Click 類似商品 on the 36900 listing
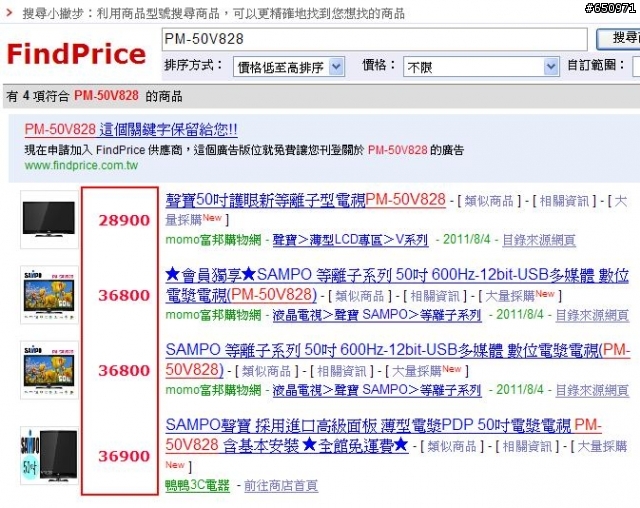The width and height of the screenshot is (640, 508). point(452,446)
